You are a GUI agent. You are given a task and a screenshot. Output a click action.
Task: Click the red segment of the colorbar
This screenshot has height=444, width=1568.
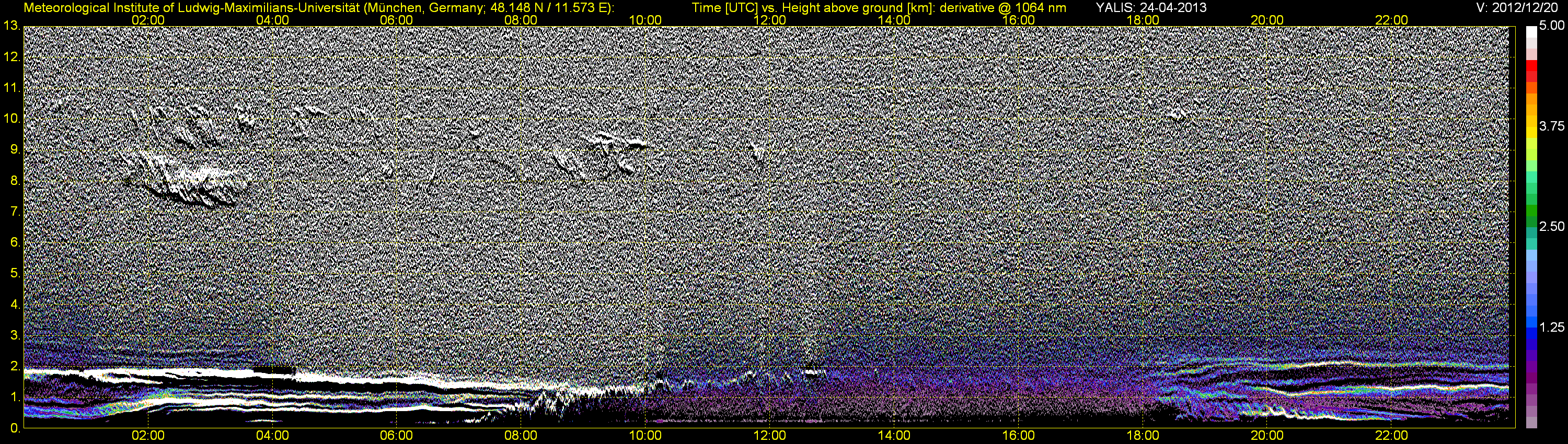click(x=1531, y=66)
